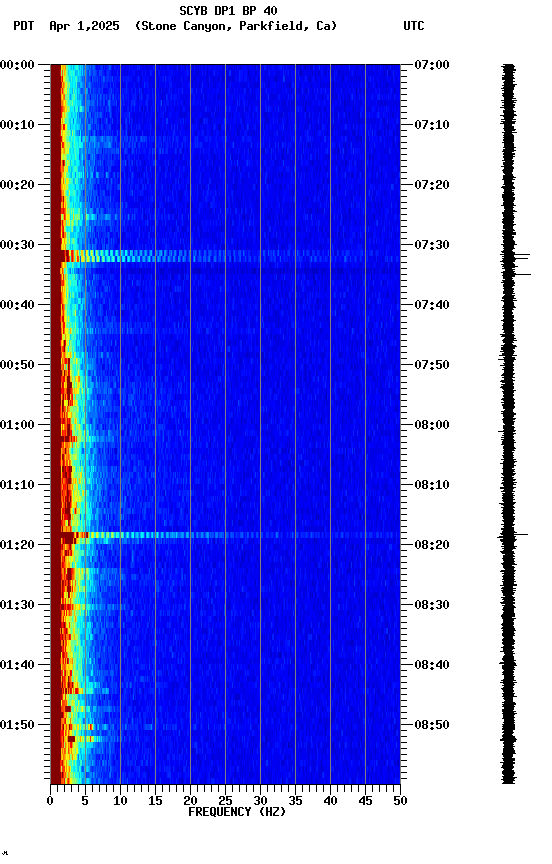Click the broadband event streak near 07:32 UTC
The height and width of the screenshot is (864, 552).
coord(225,256)
